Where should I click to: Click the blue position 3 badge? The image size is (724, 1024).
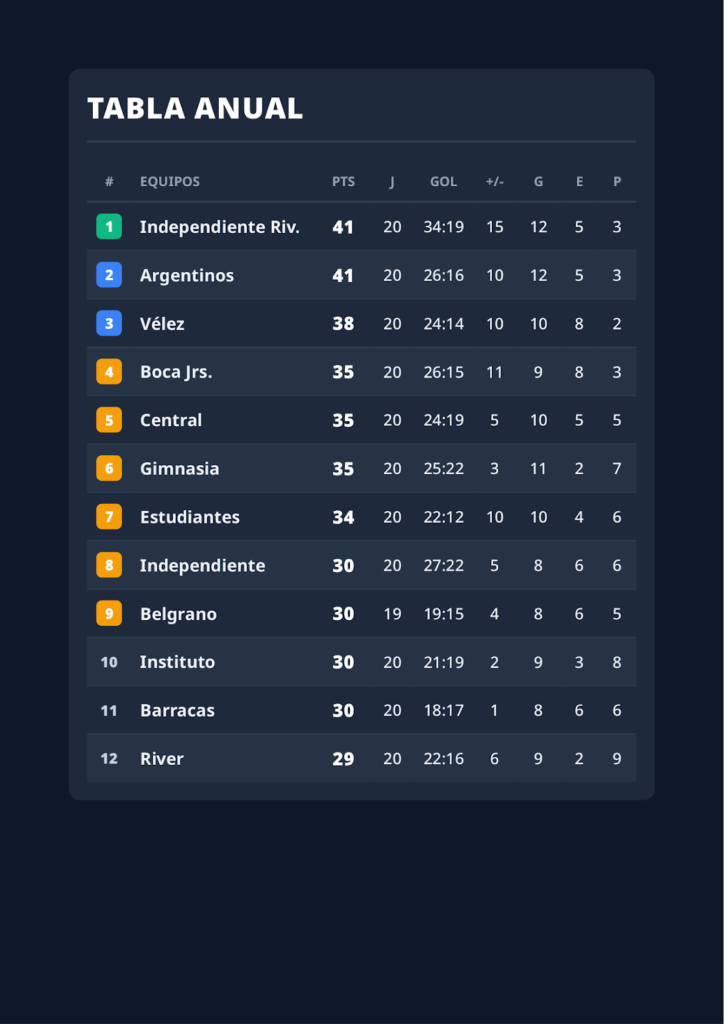coord(109,323)
